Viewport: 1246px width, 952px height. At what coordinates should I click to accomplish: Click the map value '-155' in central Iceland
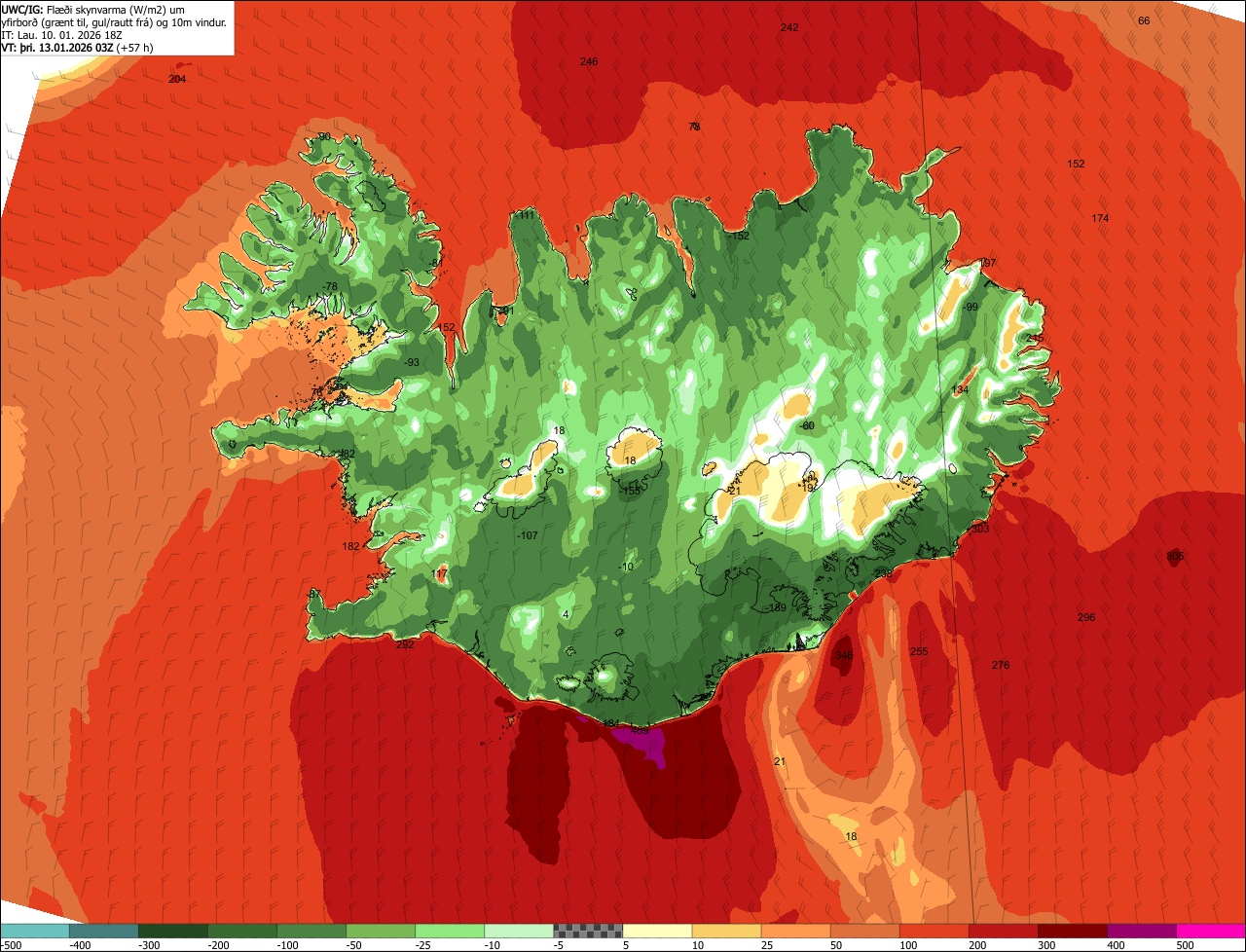point(631,491)
